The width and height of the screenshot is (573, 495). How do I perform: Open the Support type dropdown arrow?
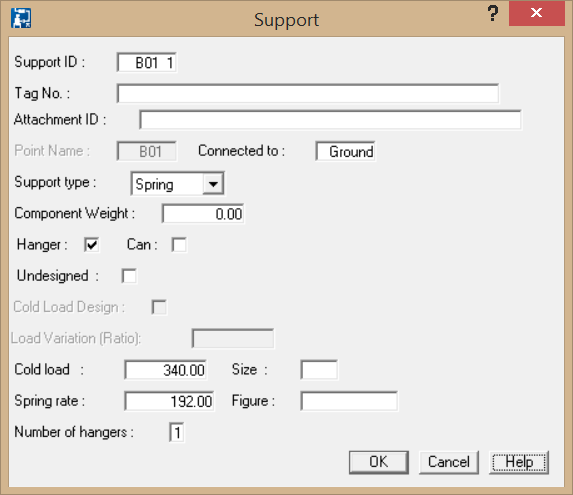pyautogui.click(x=213, y=184)
